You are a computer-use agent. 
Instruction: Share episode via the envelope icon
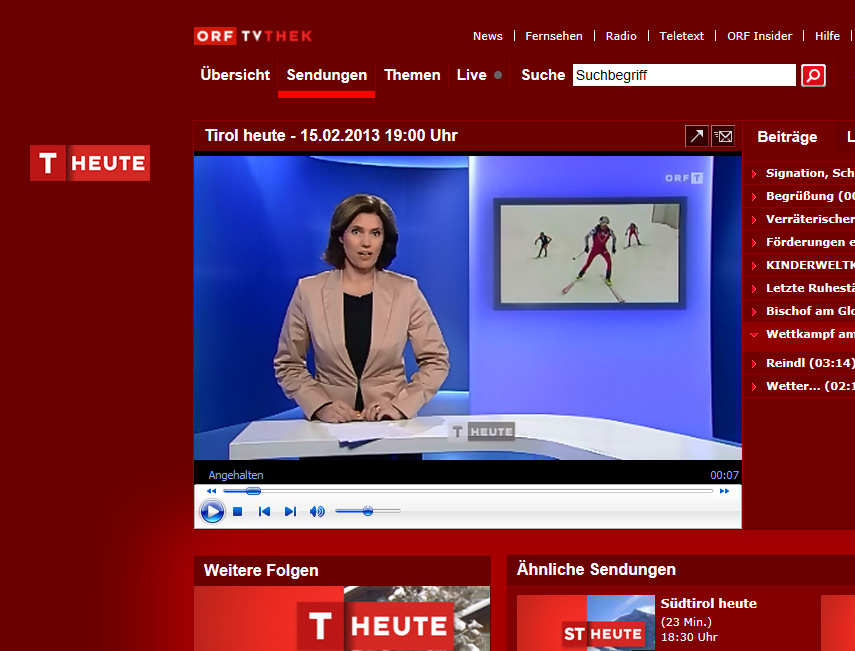(723, 136)
